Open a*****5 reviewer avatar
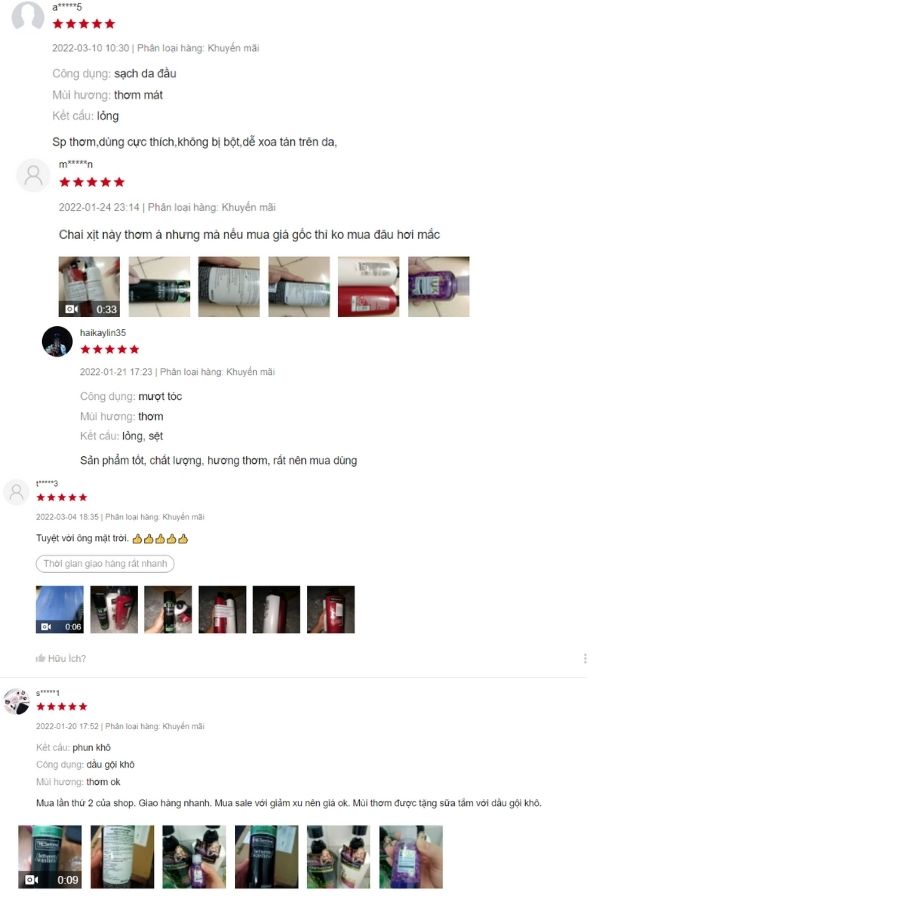Viewport: 900px width, 900px height. click(28, 15)
